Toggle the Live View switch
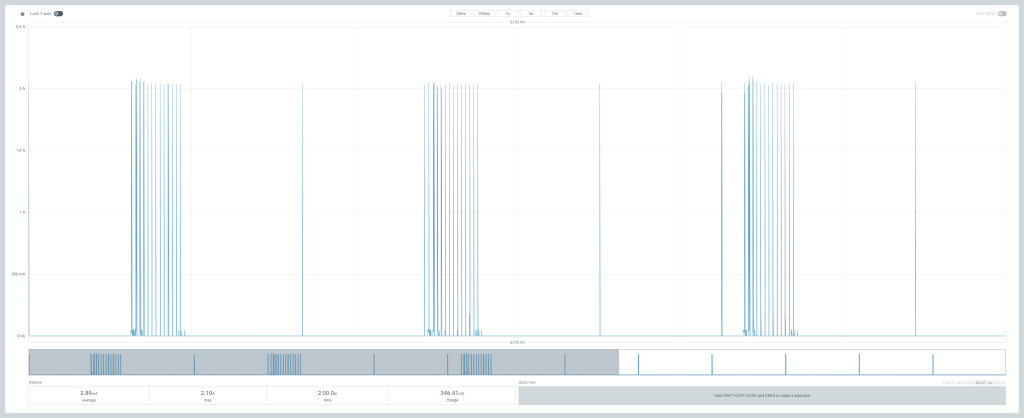The width and height of the screenshot is (1024, 418). [x=1001, y=14]
